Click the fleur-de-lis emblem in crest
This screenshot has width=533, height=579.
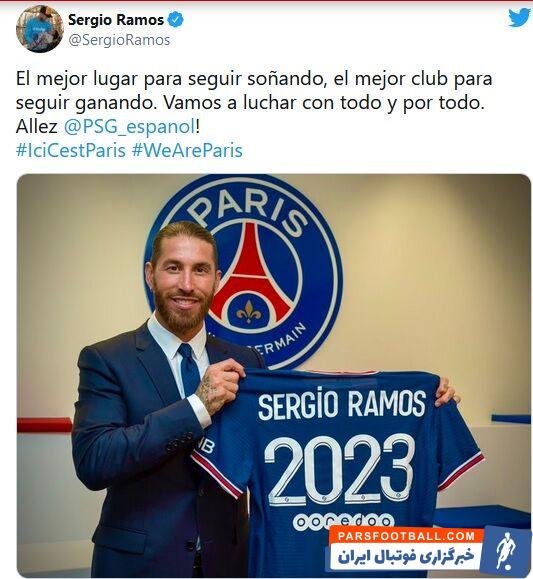point(249,312)
